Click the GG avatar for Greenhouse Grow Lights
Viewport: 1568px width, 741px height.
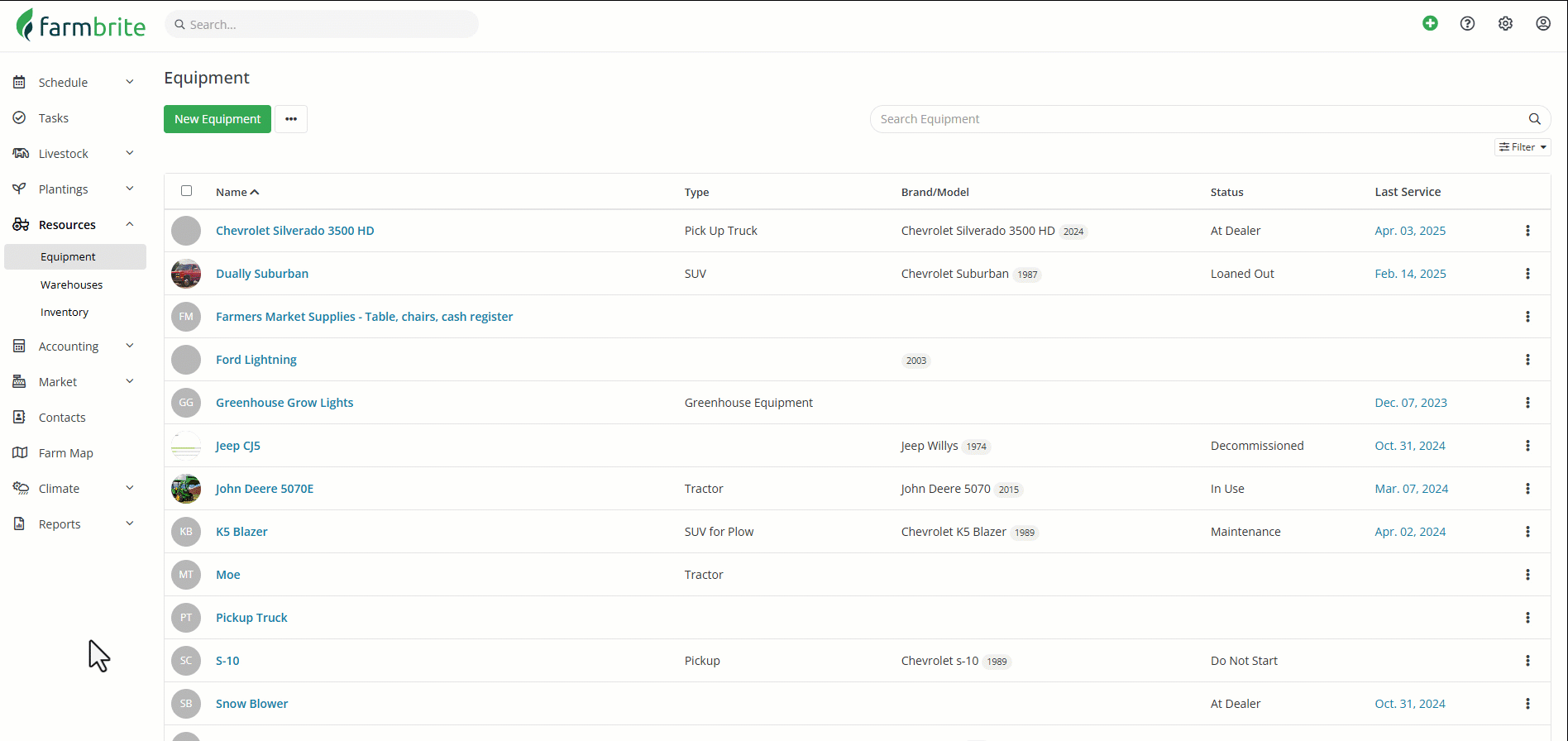coord(186,403)
